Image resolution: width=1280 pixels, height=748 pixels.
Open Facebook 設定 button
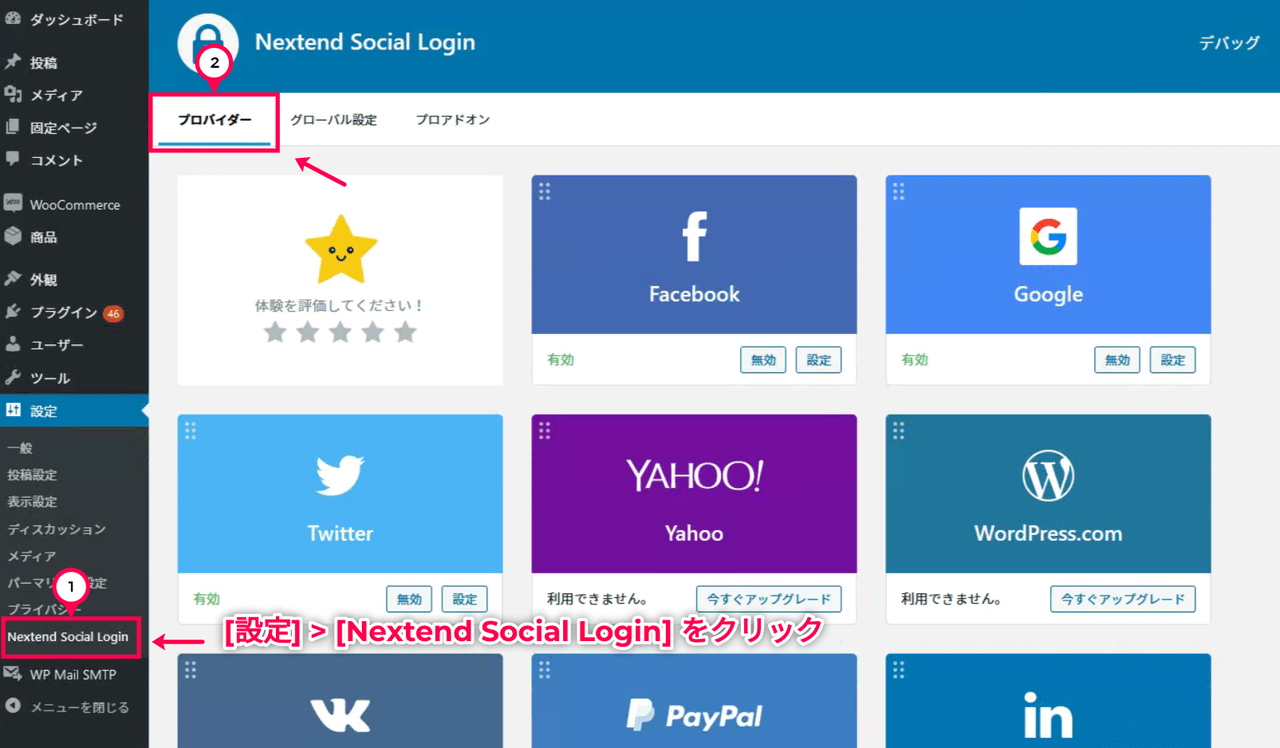click(x=819, y=360)
